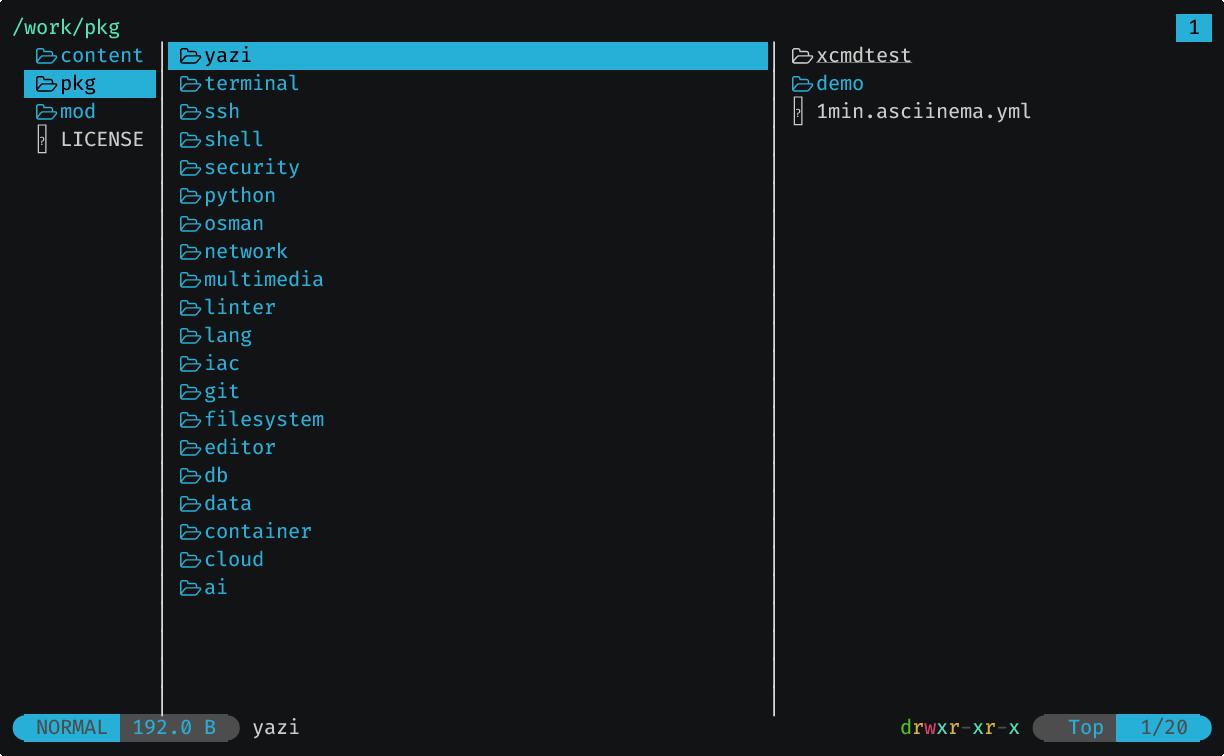Click the file icon beside 1min.asciinema.yml

point(798,112)
